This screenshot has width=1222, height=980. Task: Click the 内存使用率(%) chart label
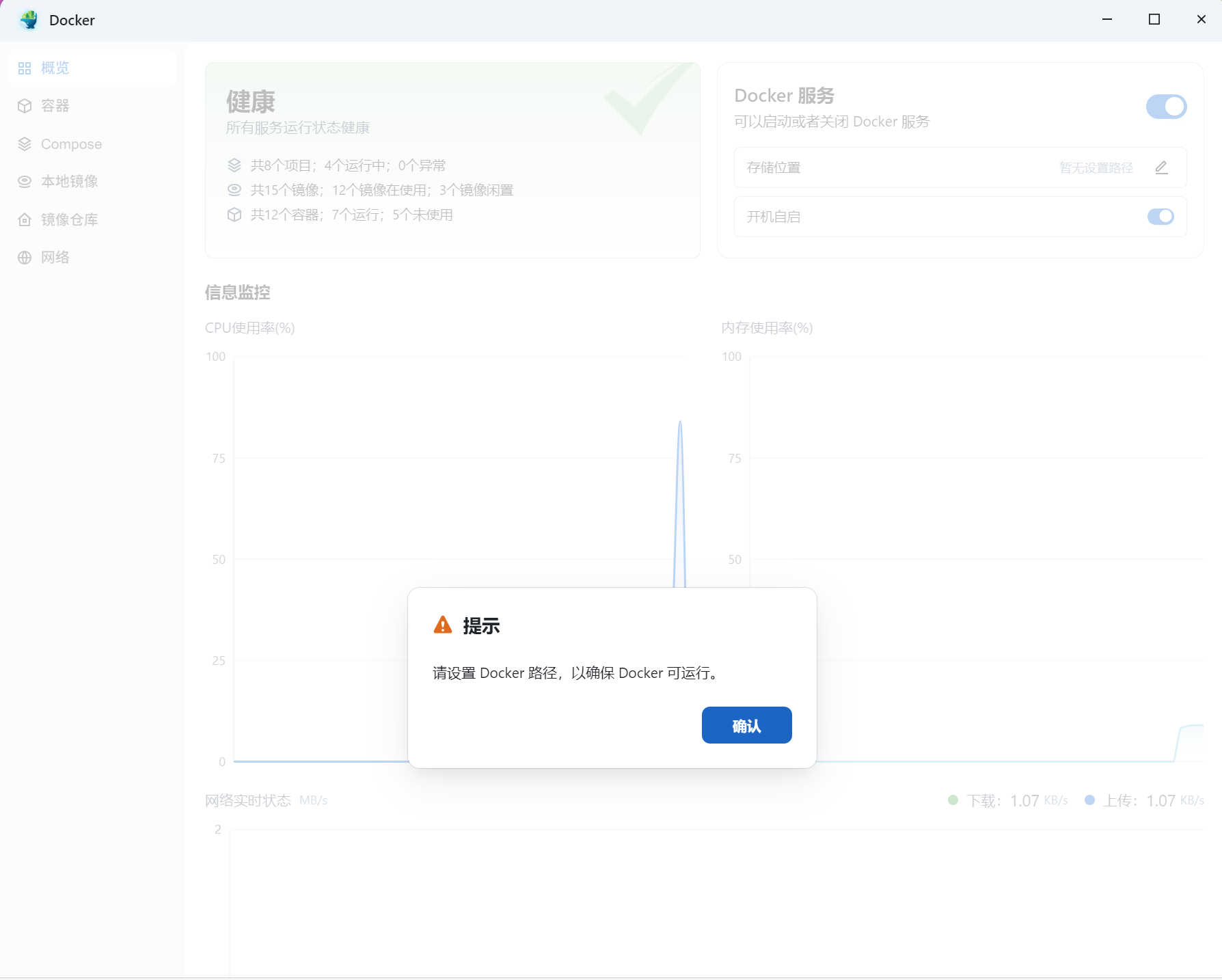pos(767,328)
